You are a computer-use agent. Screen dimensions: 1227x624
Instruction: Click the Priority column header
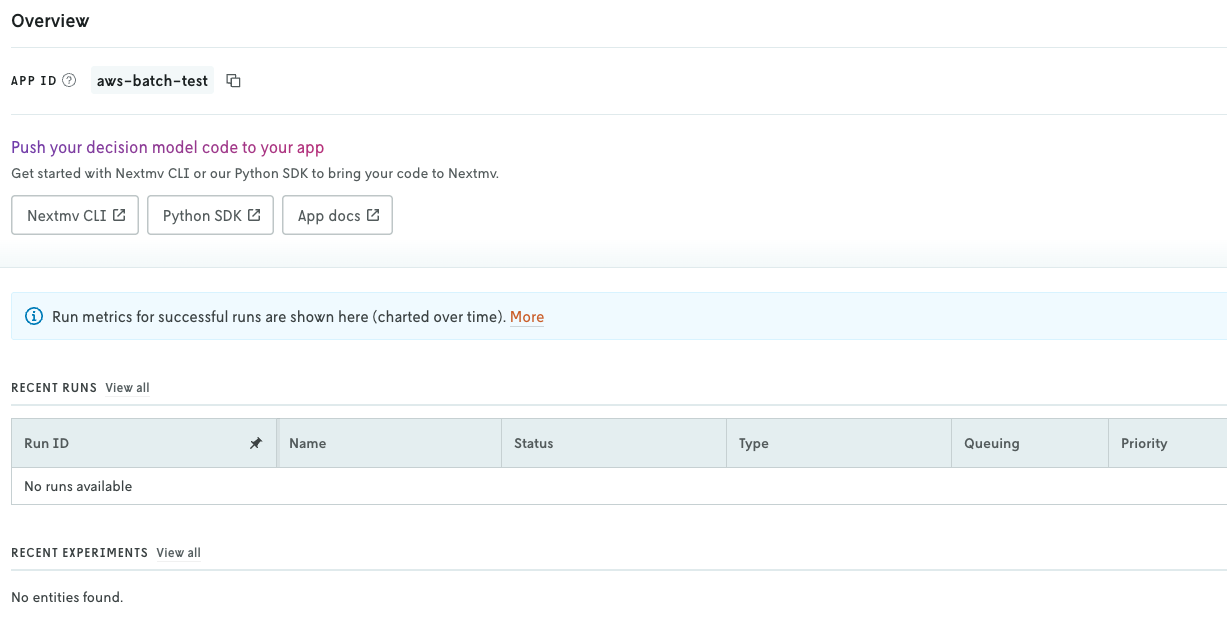1144,442
